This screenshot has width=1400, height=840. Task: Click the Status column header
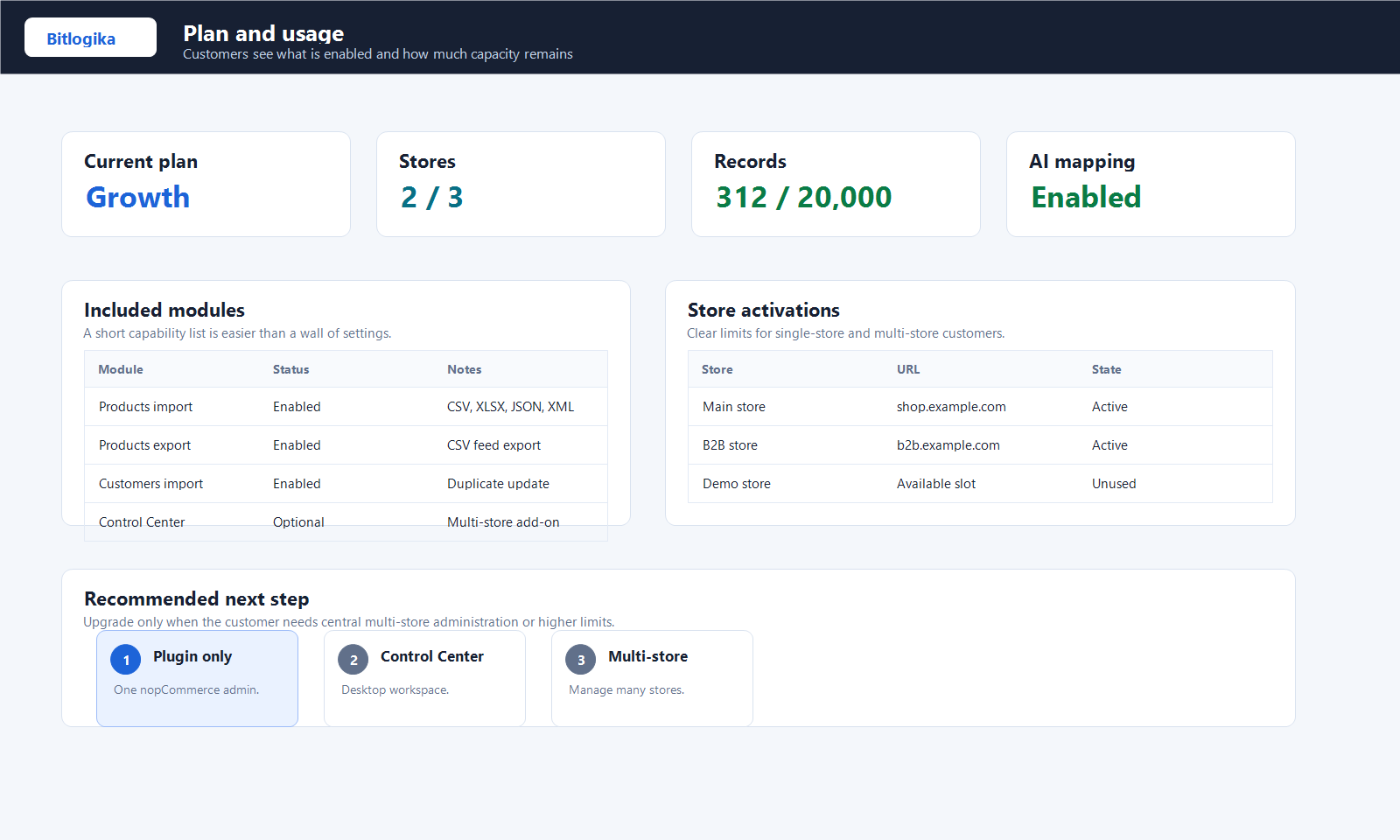click(x=290, y=369)
